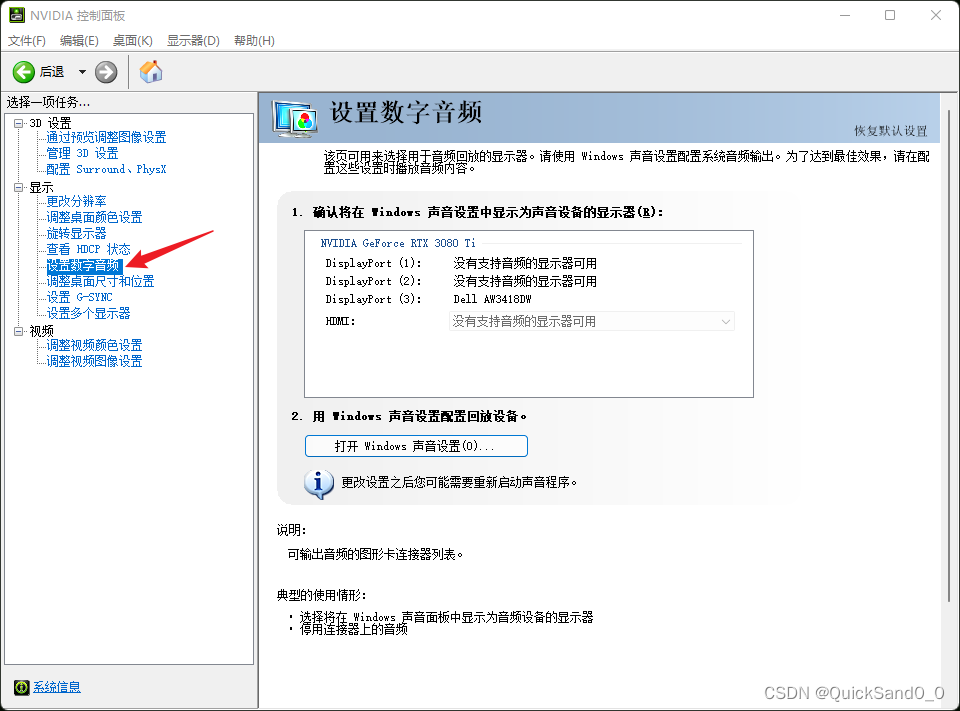Image resolution: width=960 pixels, height=711 pixels.
Task: Go to the Home page icon
Action: (x=151, y=72)
